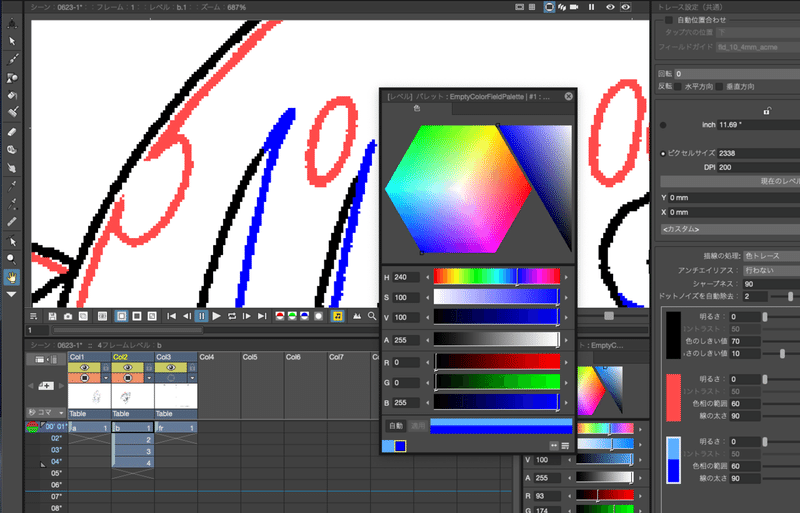Click the highlighted Pause button
800x513 pixels.
pos(202,316)
